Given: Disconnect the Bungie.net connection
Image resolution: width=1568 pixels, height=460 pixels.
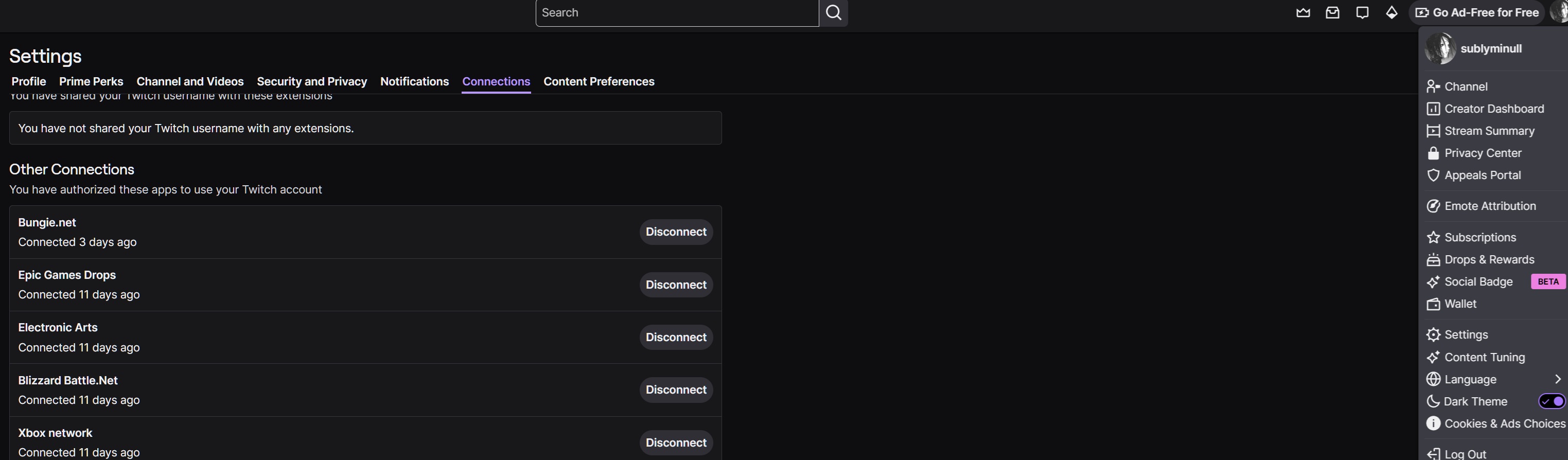Looking at the screenshot, I should (x=676, y=232).
